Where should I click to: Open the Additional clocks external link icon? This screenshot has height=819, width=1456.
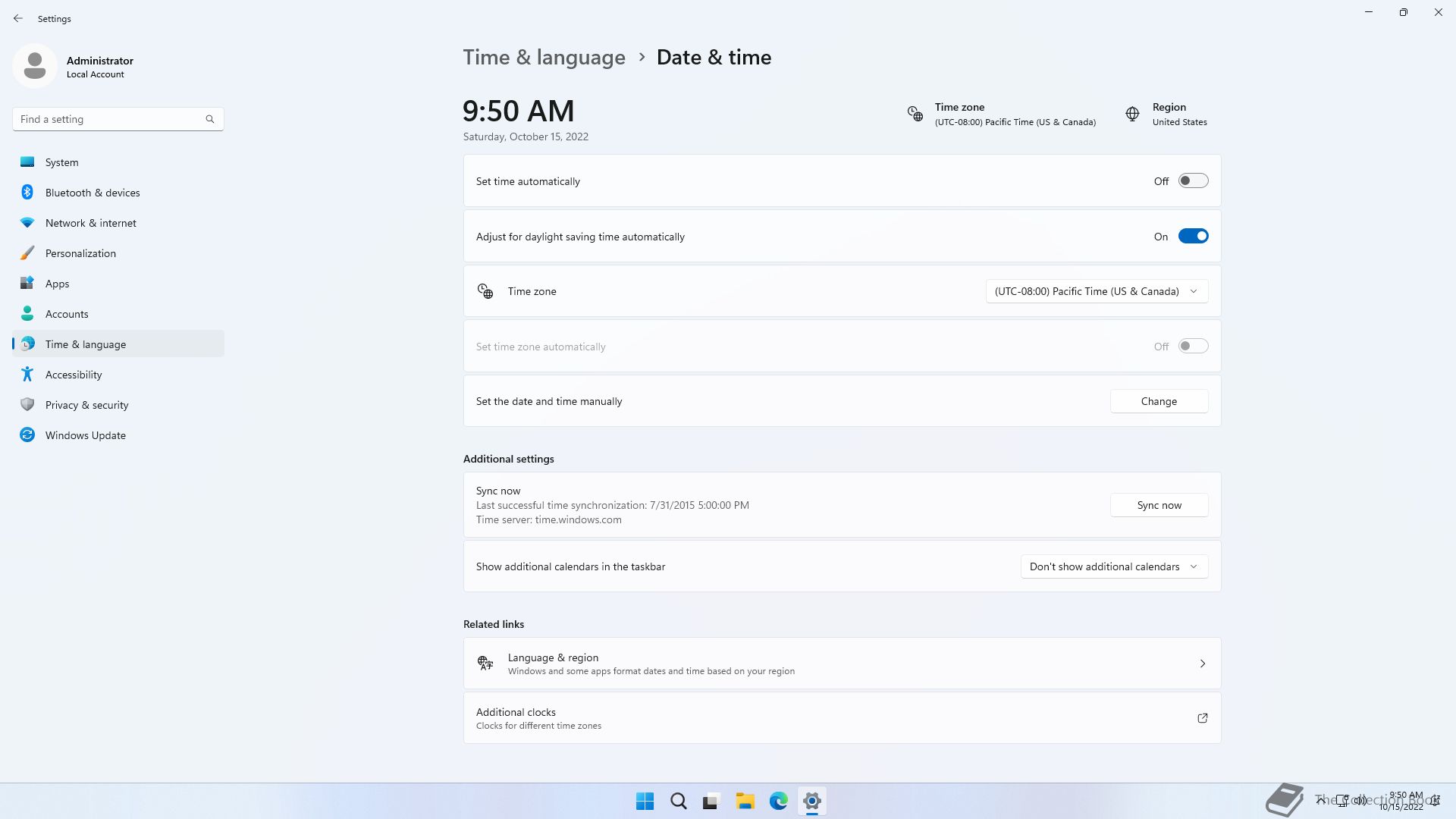point(1202,718)
